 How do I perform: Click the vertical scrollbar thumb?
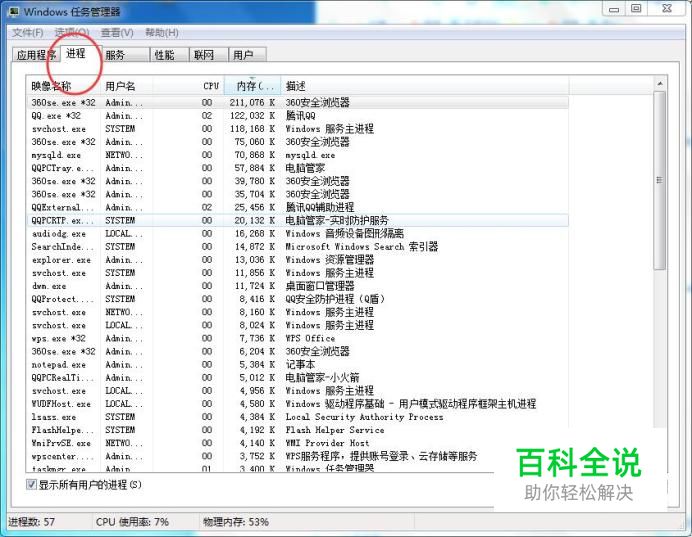pyautogui.click(x=660, y=180)
